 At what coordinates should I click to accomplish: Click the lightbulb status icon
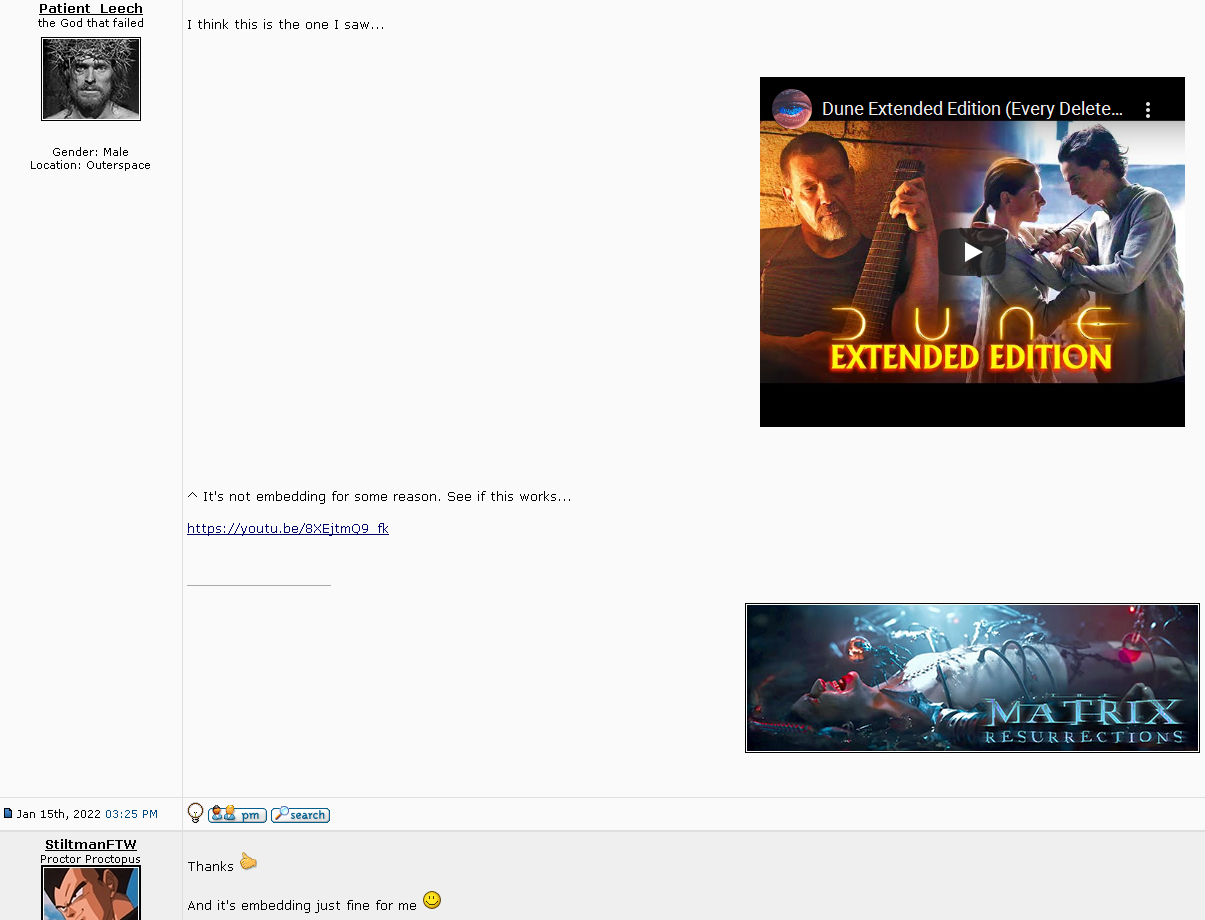196,813
